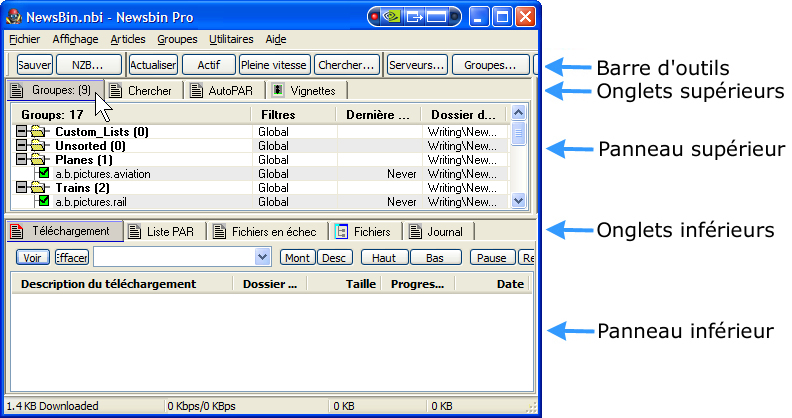The width and height of the screenshot is (792, 418).
Task: Click Description du téléchargement column header
Action: pyautogui.click(x=122, y=284)
